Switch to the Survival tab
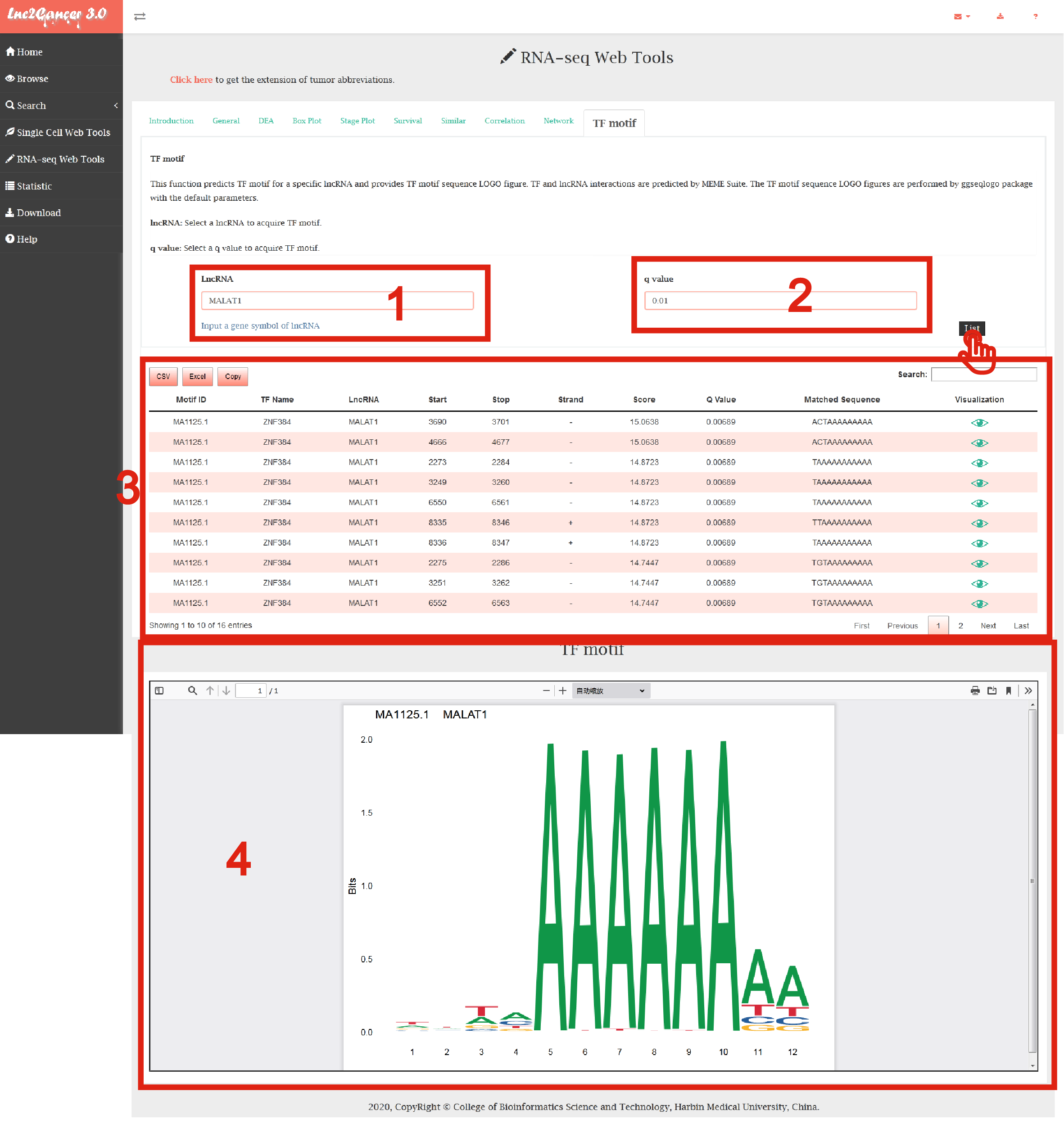 click(407, 121)
